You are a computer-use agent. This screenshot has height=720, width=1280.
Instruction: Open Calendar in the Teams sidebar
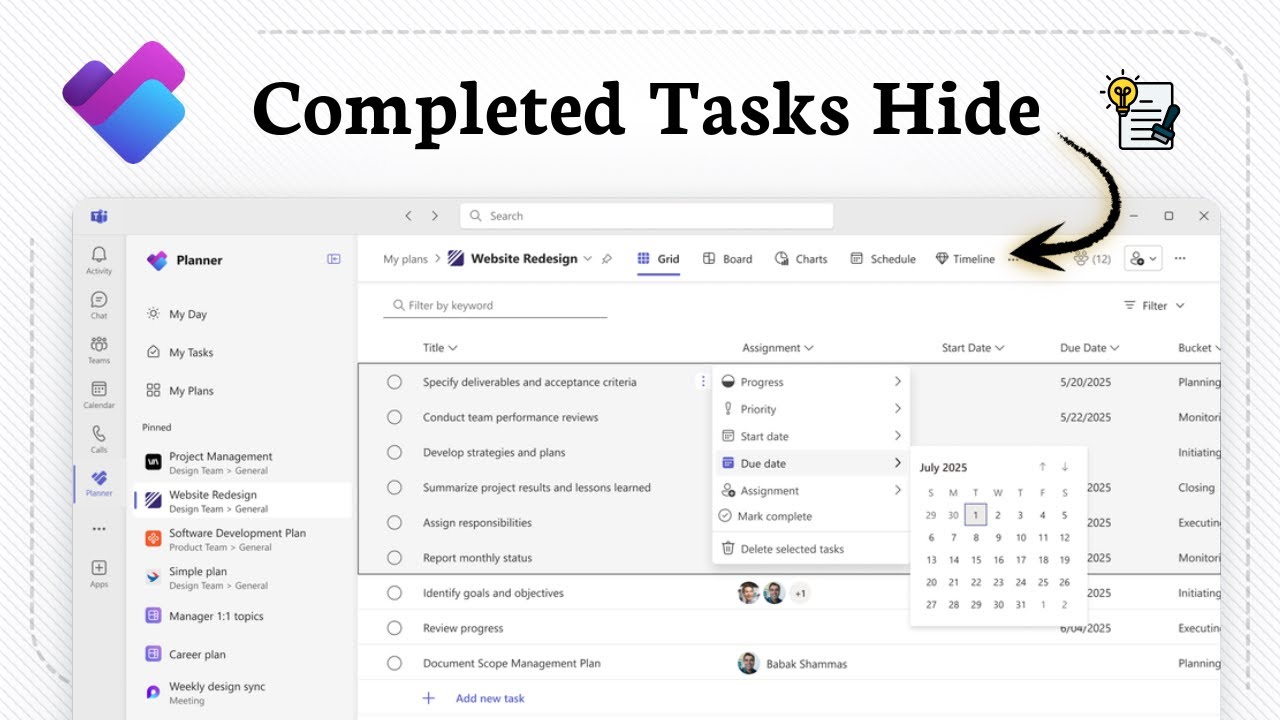pos(99,395)
